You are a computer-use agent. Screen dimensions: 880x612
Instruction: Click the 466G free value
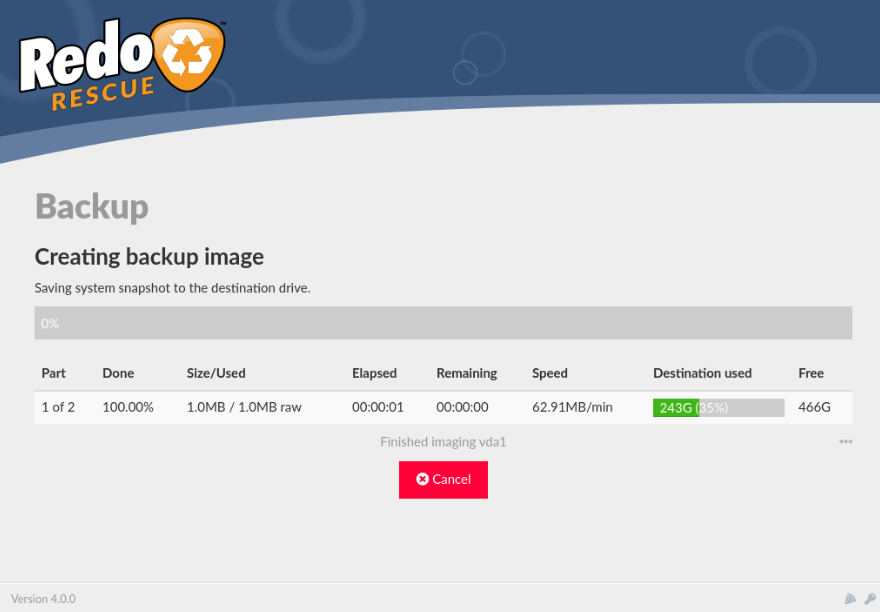[x=814, y=407]
